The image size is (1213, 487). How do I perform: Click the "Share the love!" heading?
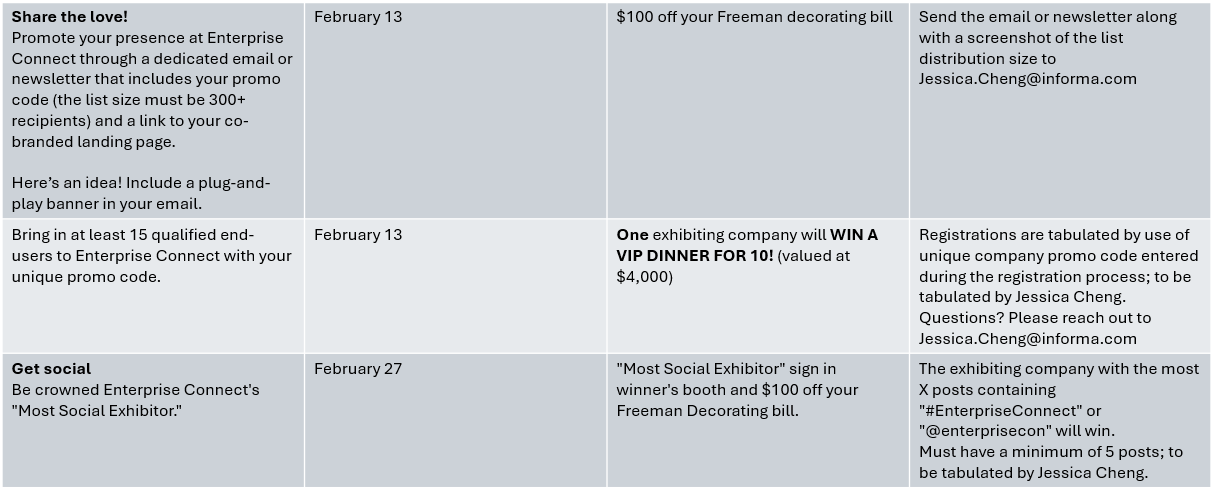pyautogui.click(x=70, y=17)
